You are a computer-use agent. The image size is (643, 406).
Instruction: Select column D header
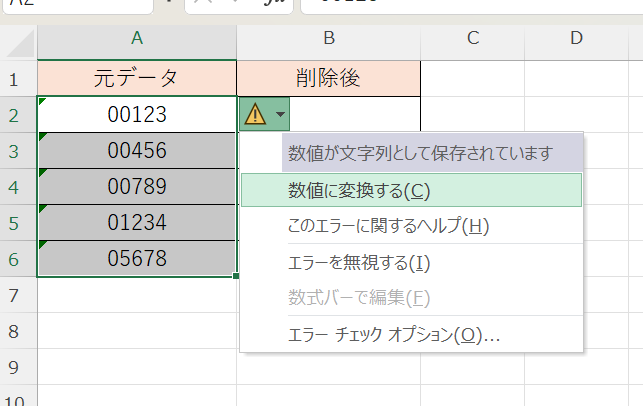coord(576,39)
